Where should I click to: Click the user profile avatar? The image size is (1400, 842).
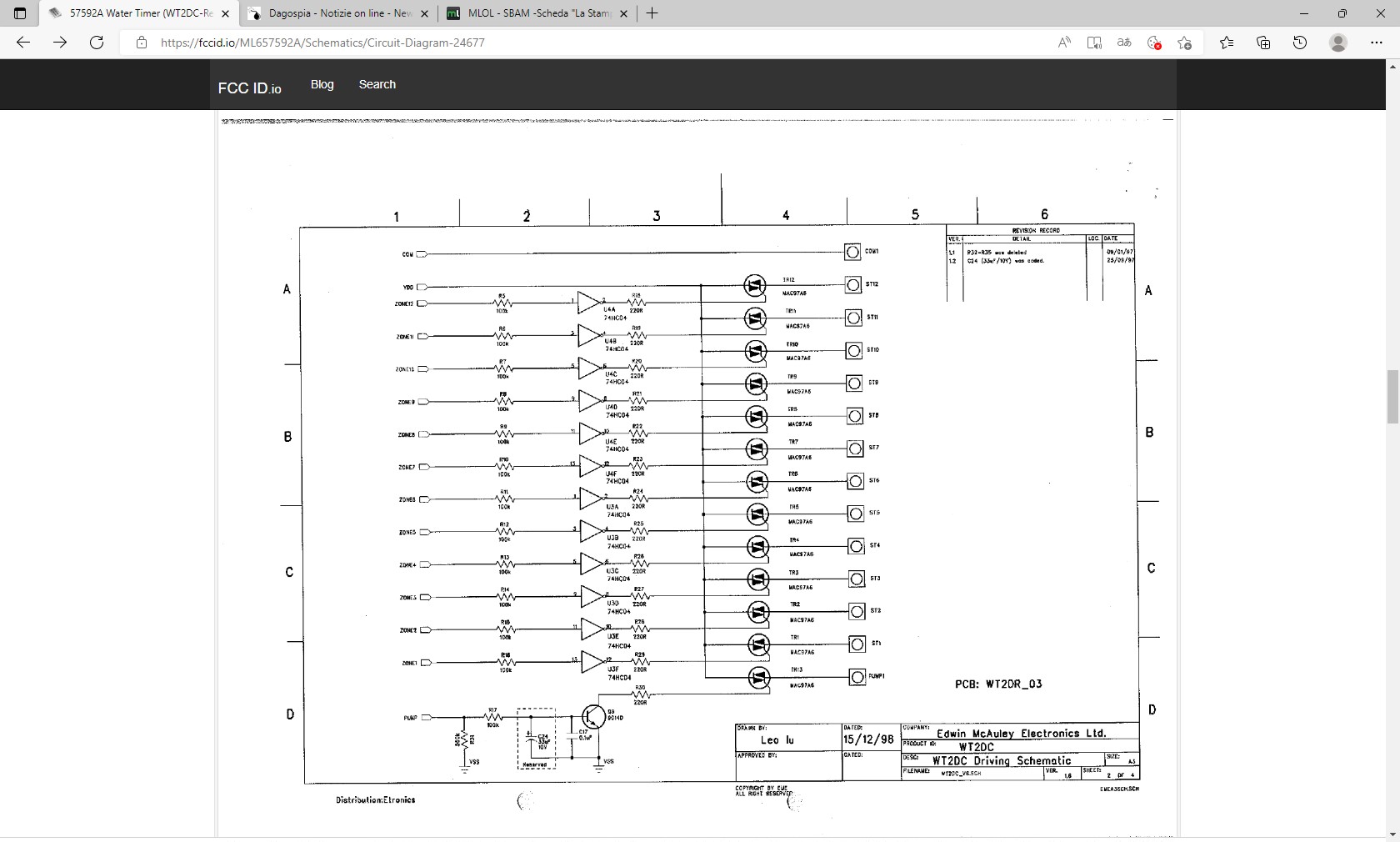(x=1338, y=43)
